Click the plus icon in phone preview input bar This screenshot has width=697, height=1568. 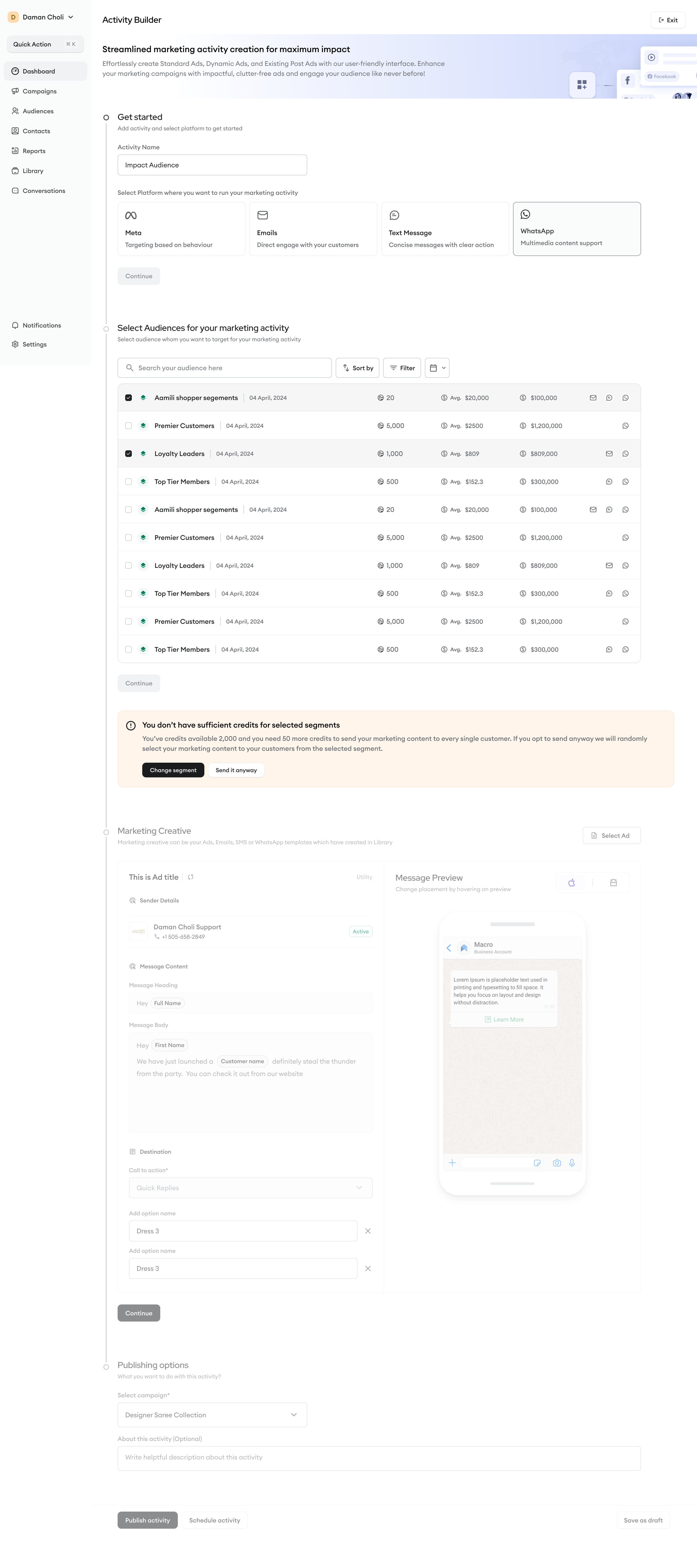pyautogui.click(x=452, y=1162)
